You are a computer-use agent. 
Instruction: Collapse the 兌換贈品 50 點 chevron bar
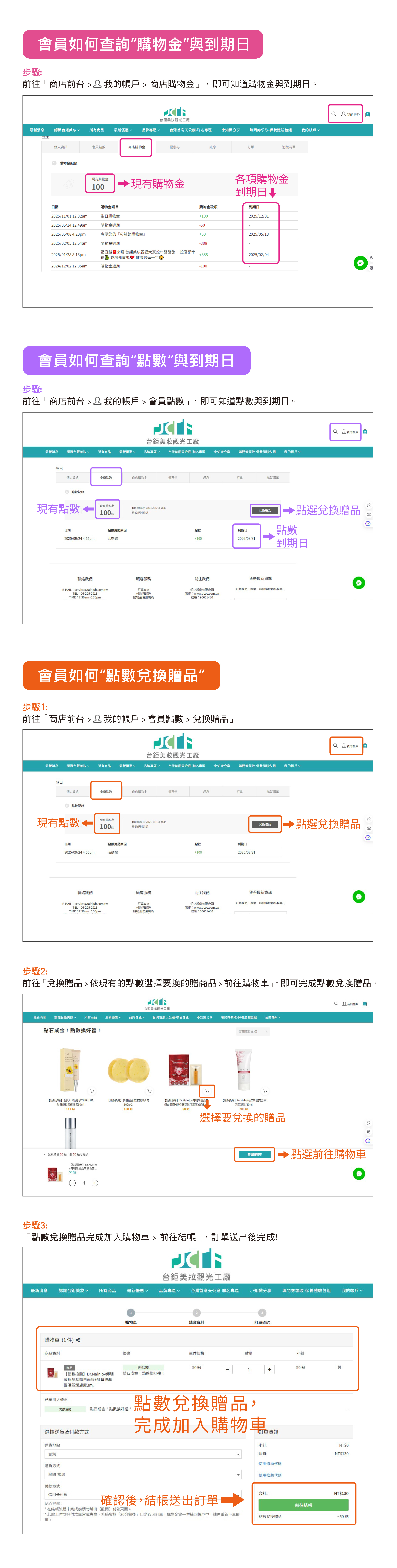tap(45, 1154)
